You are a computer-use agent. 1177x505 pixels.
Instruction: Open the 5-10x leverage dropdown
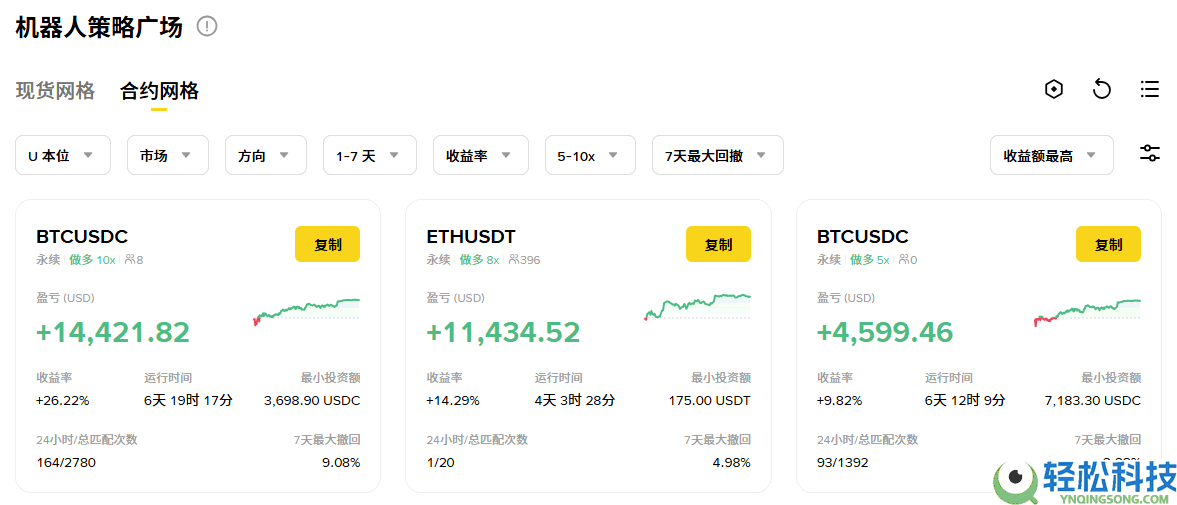tap(590, 155)
